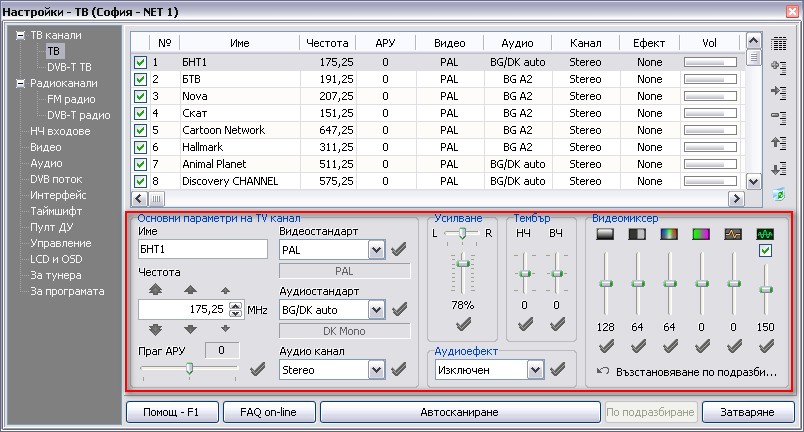Click the remove channel minus icon
Screen dimensions: 804x432
pyautogui.click(x=778, y=117)
